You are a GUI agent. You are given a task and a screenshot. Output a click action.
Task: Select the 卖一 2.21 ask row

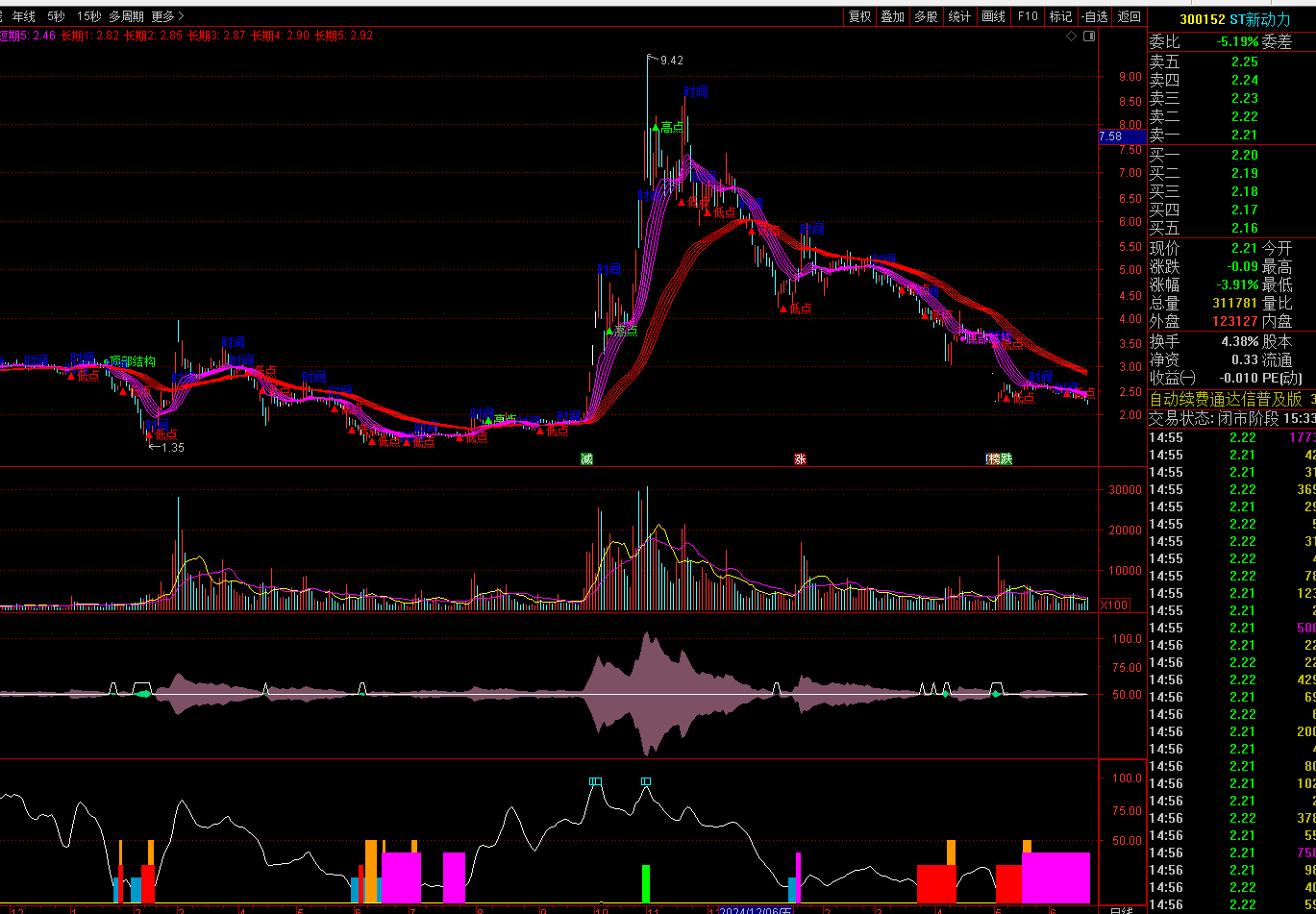1232,135
